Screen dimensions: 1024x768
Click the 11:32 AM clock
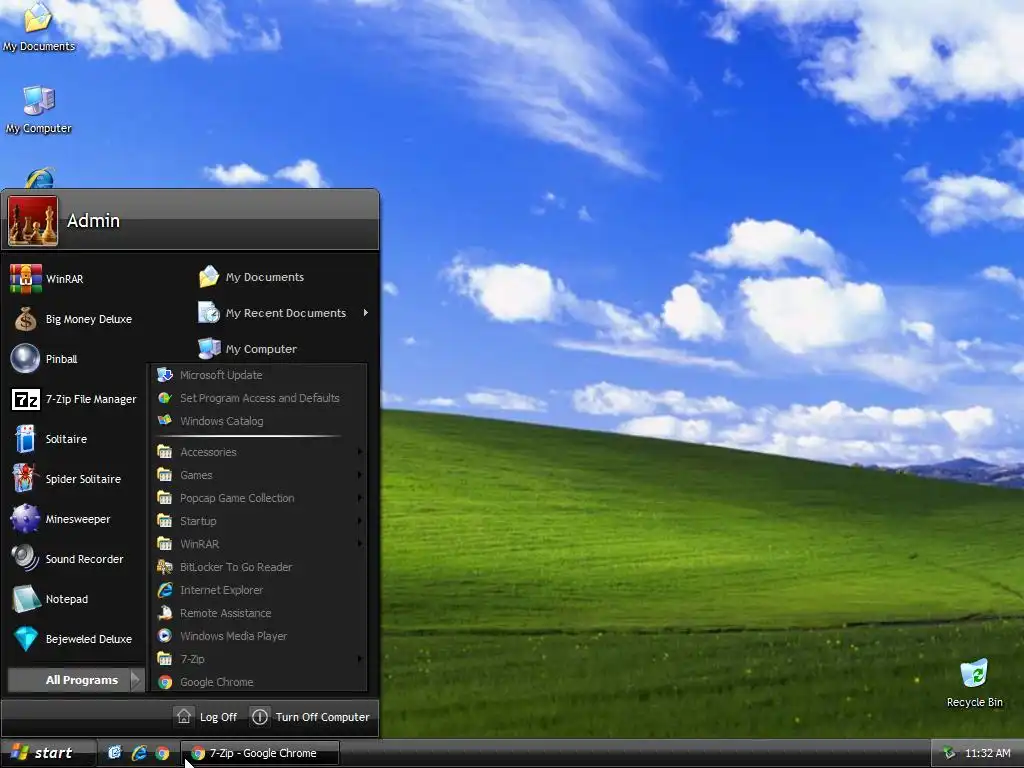click(x=987, y=753)
